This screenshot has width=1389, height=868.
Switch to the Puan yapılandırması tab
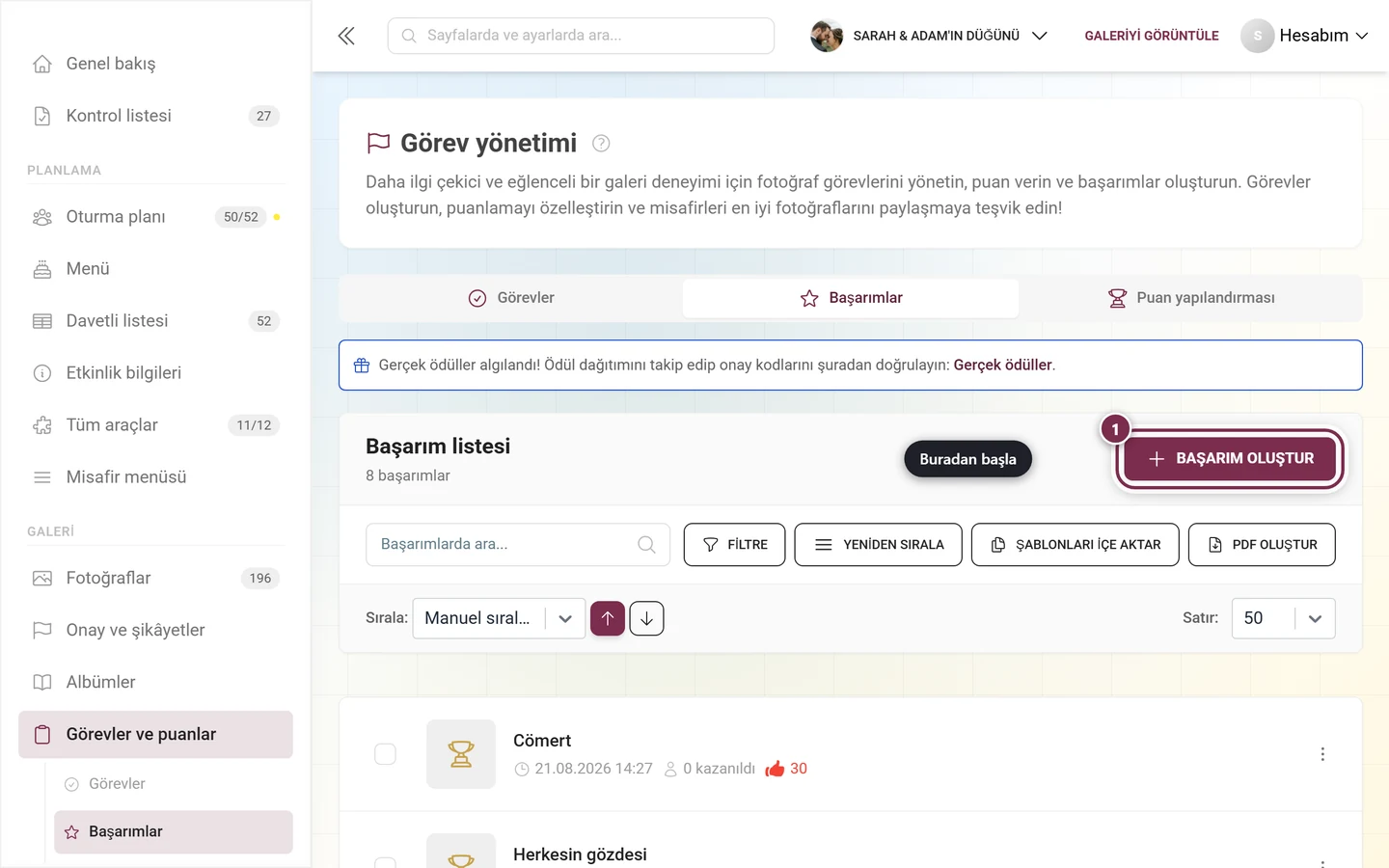(1191, 298)
